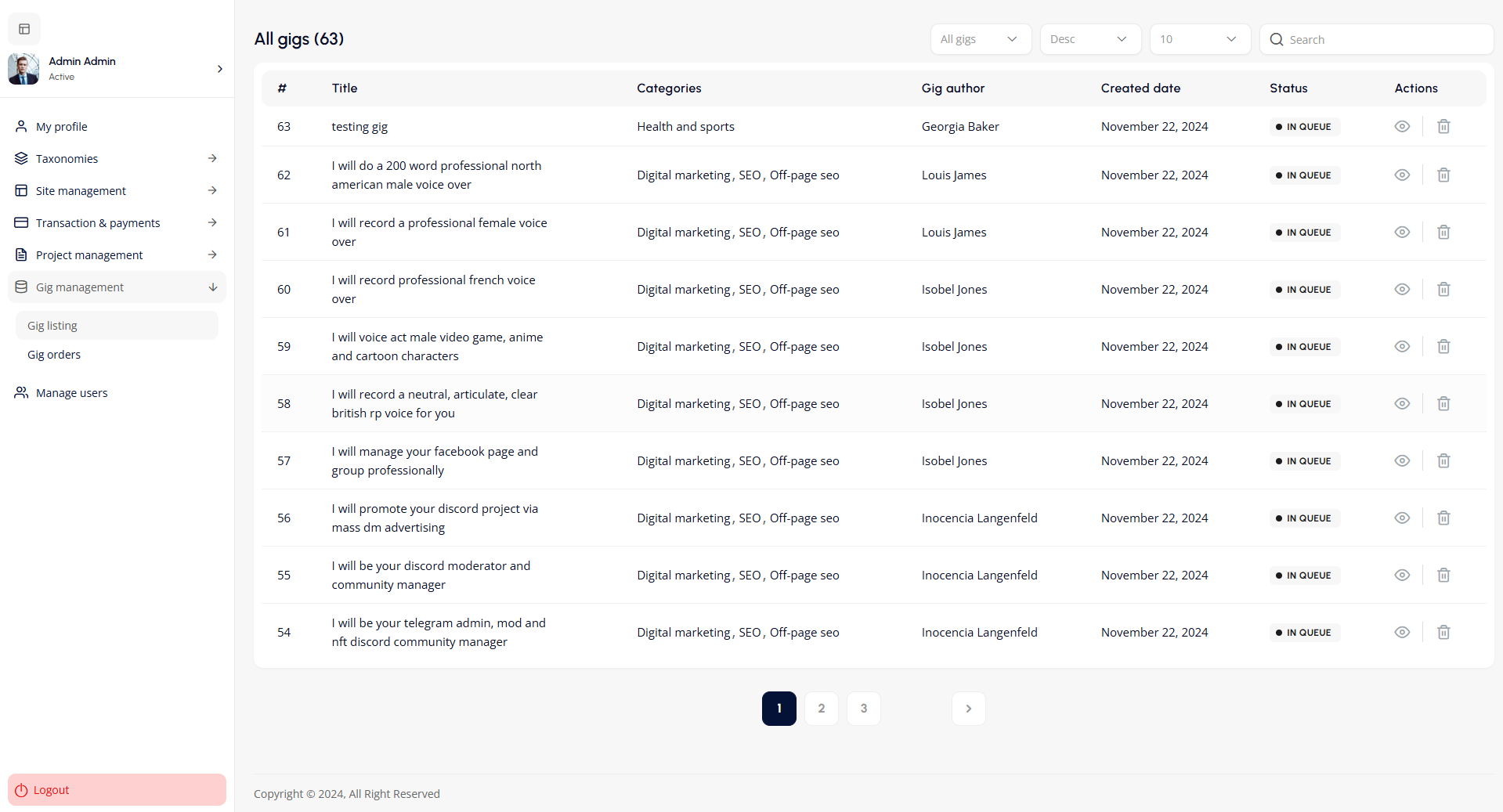The width and height of the screenshot is (1503, 812).
Task: Click the Manage users sidebar item
Action: click(71, 392)
